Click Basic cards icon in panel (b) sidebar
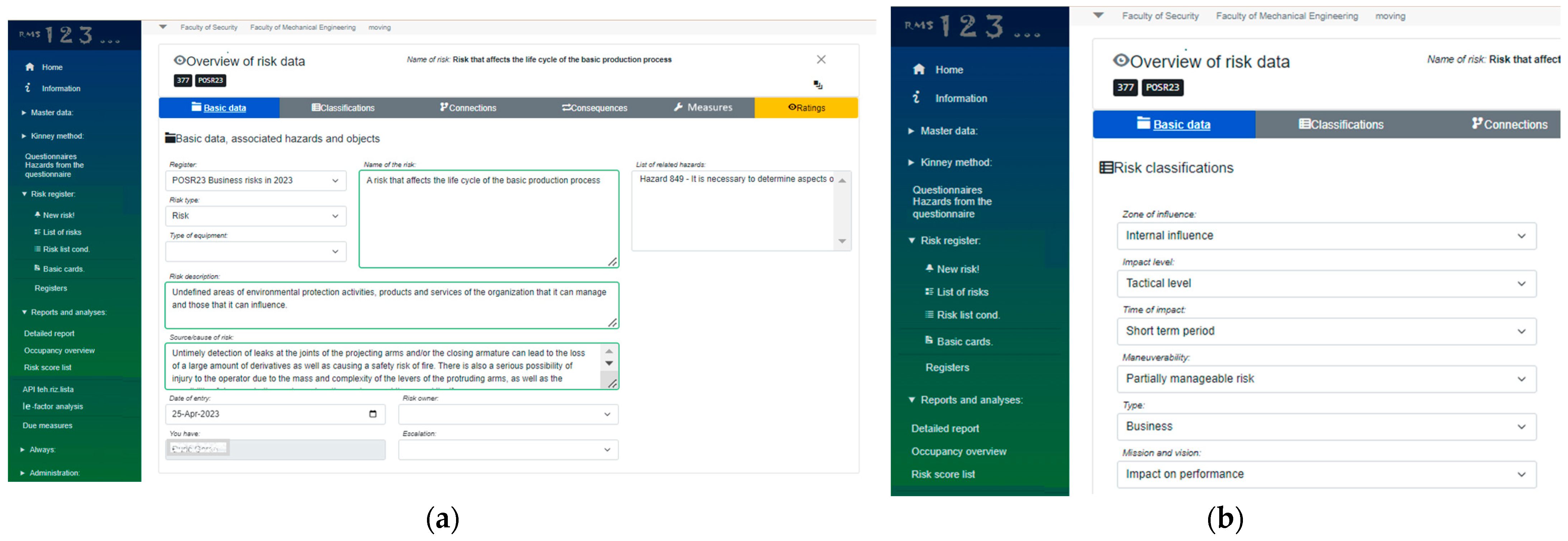1568x541 pixels. point(929,340)
